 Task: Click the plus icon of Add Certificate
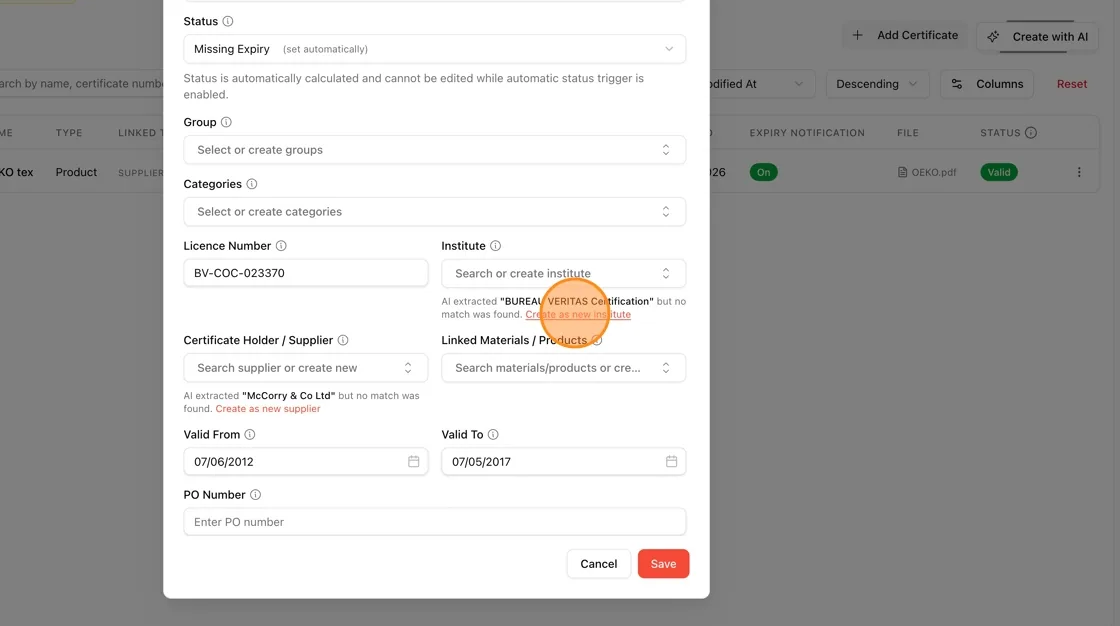tap(858, 35)
